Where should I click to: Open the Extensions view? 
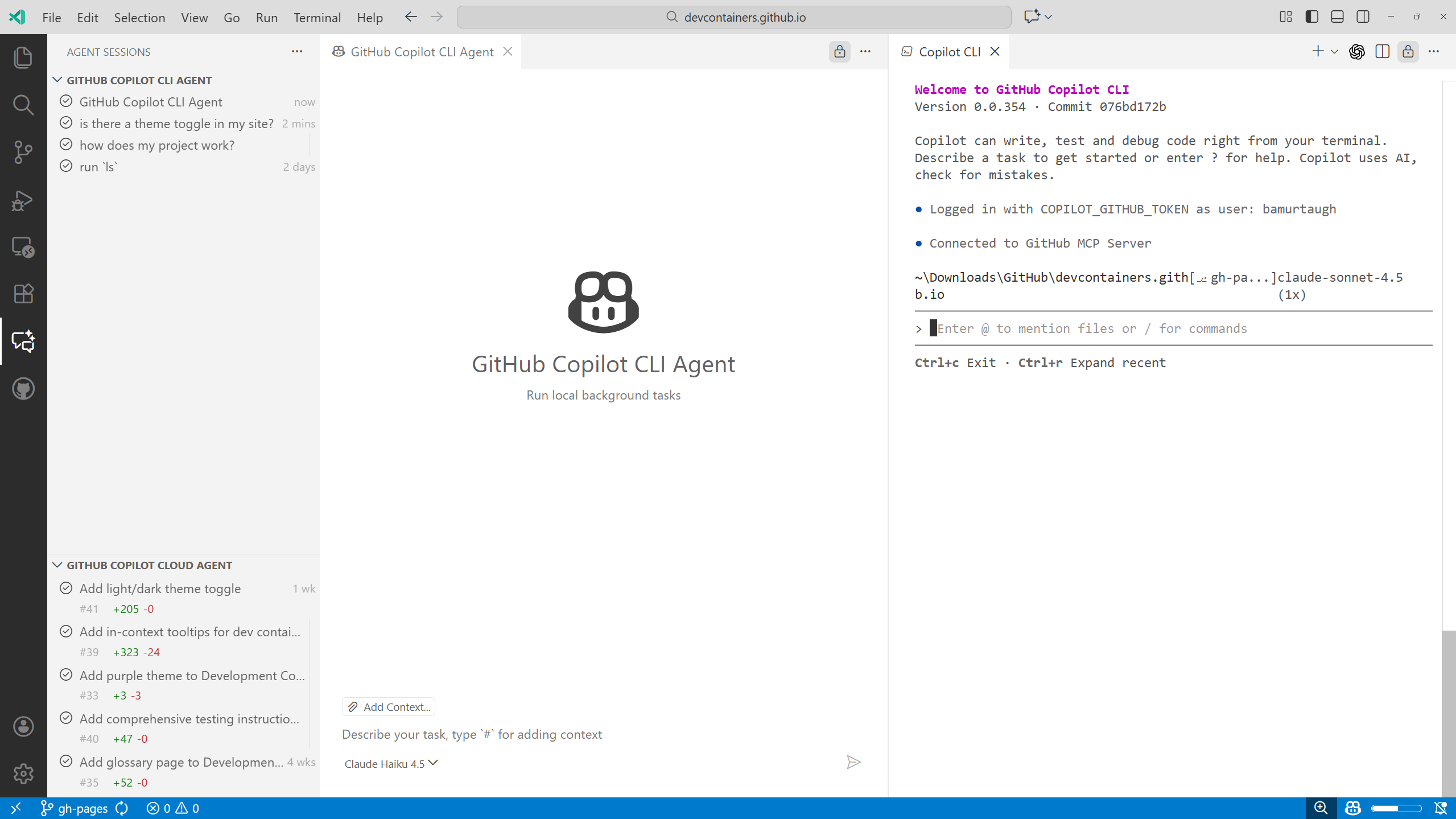(23, 294)
